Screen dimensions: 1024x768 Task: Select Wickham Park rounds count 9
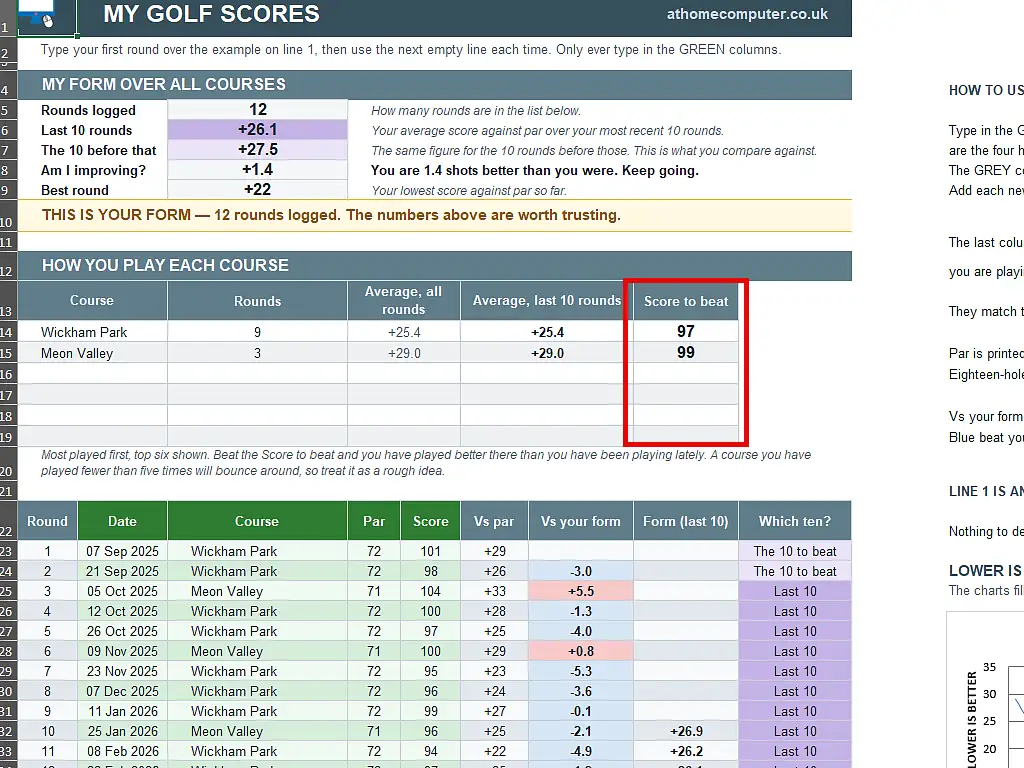tap(257, 332)
